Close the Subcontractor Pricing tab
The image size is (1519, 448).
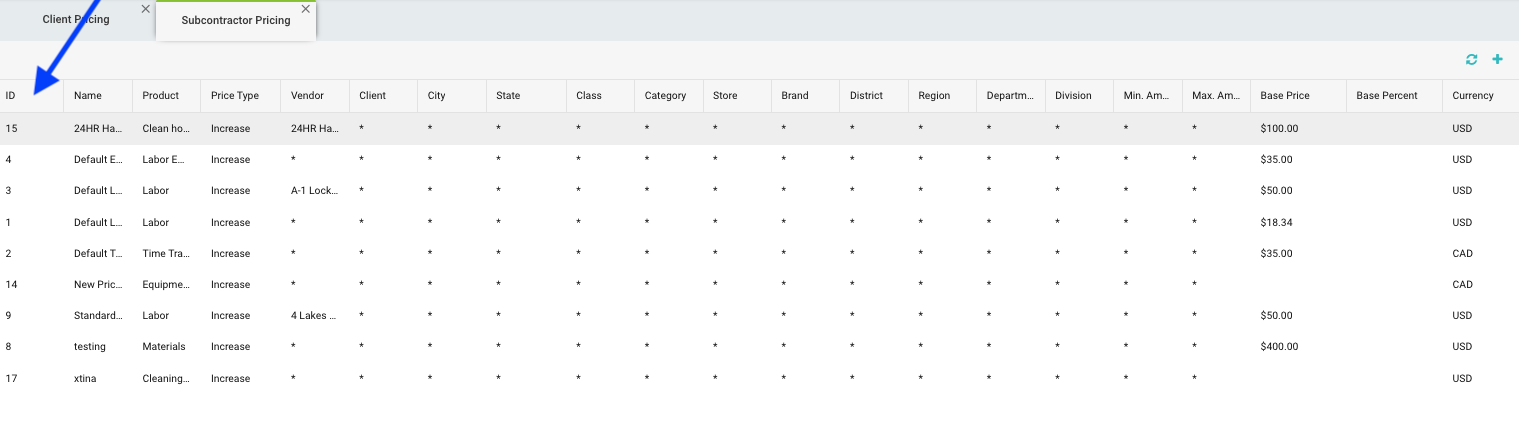click(306, 9)
